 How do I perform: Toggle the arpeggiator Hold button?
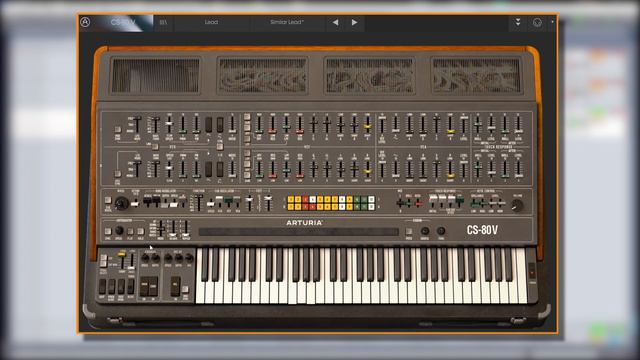[140, 231]
